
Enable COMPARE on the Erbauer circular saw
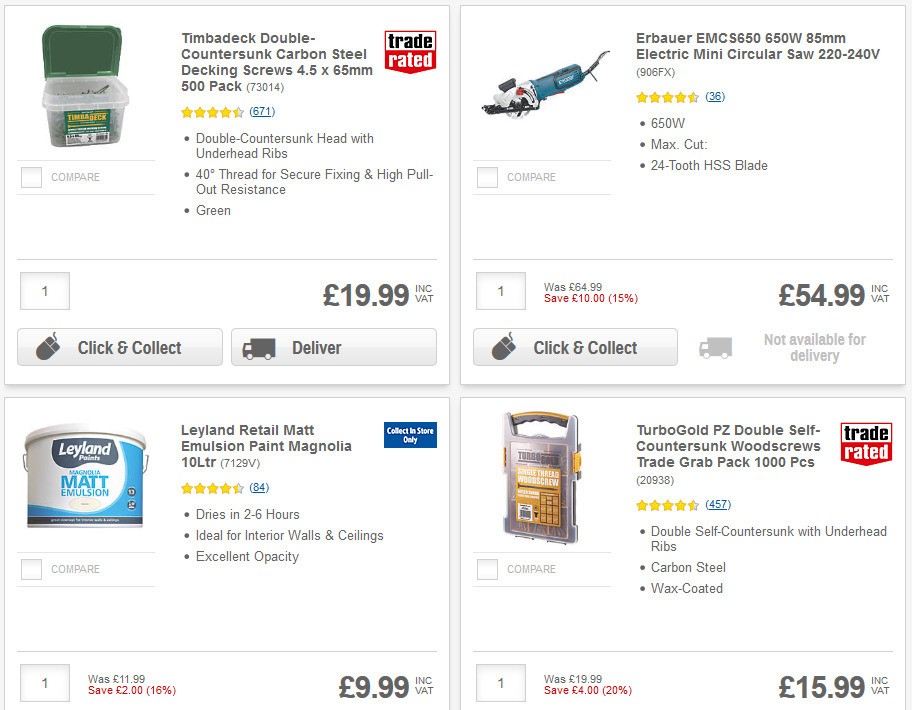486,177
